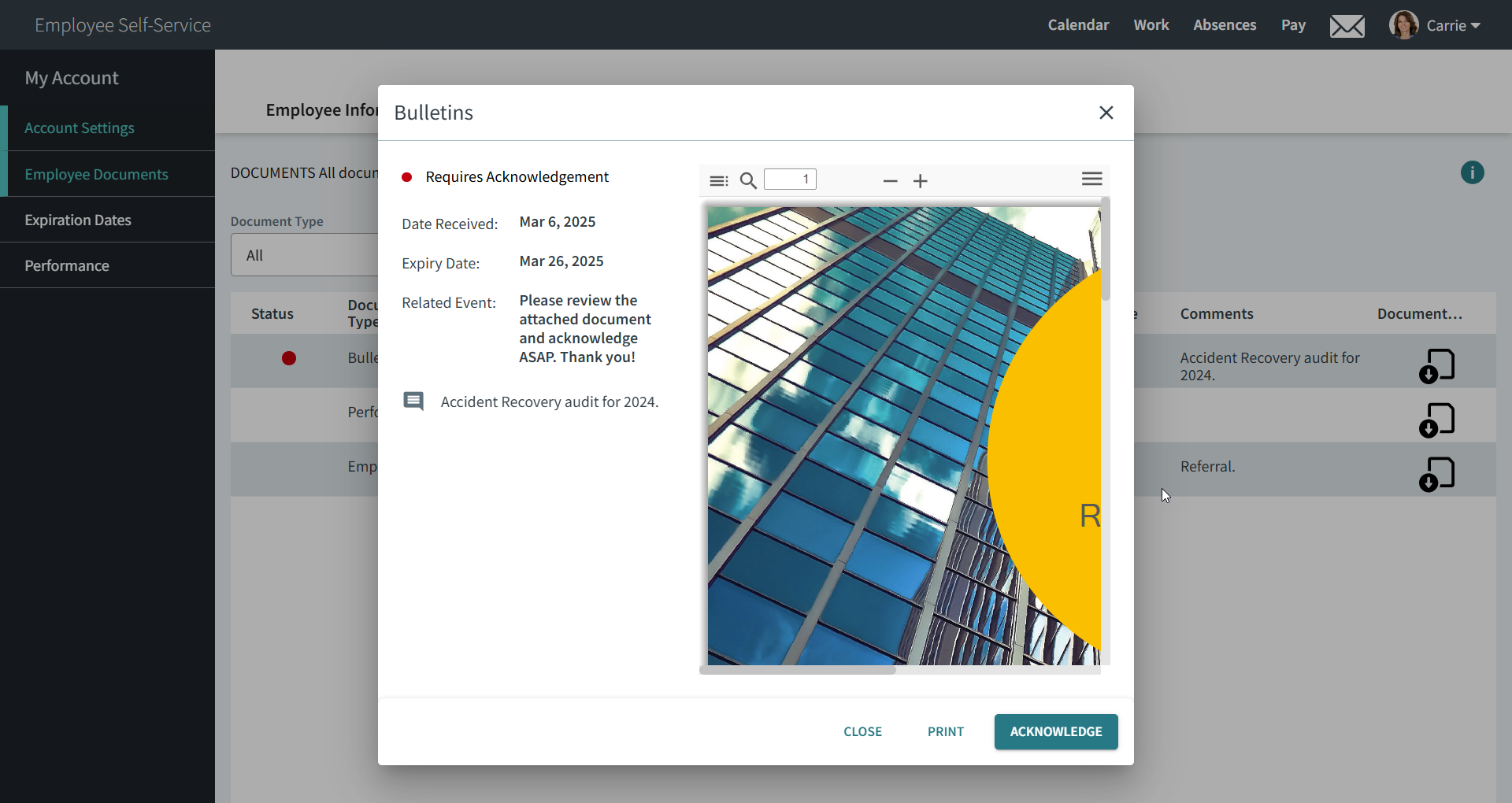Open the Document Type dropdown

pos(304,255)
